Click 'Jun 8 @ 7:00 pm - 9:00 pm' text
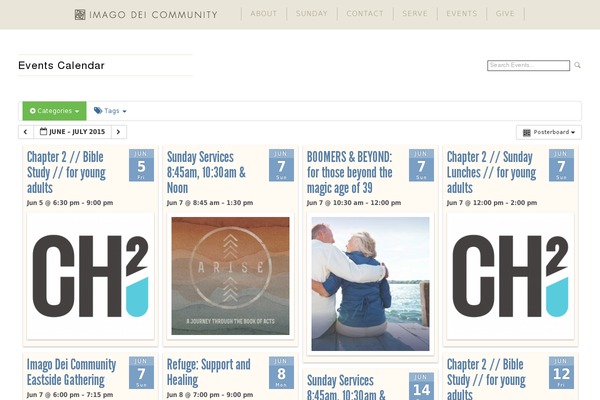Screen dimensions: 600x400 tap(210, 395)
